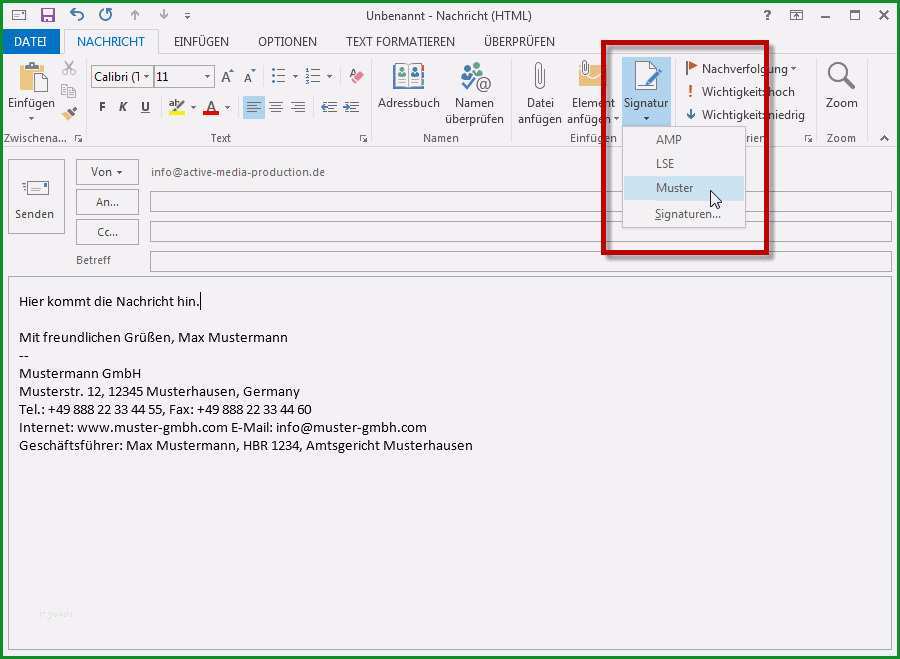Screen dimensions: 900x659
Task: Copy selection with the copy icon
Action: coord(68,91)
